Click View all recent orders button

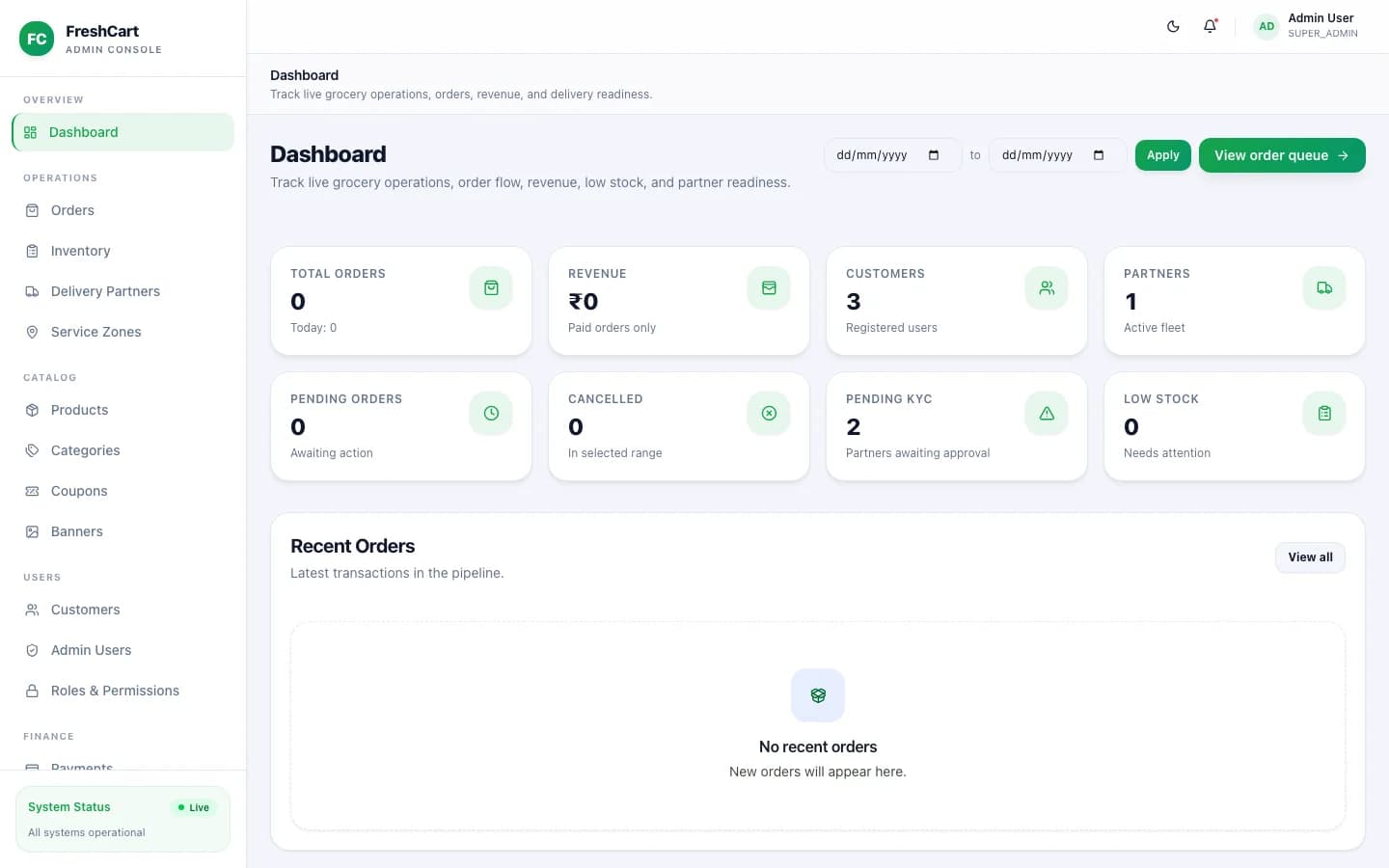[x=1310, y=557]
